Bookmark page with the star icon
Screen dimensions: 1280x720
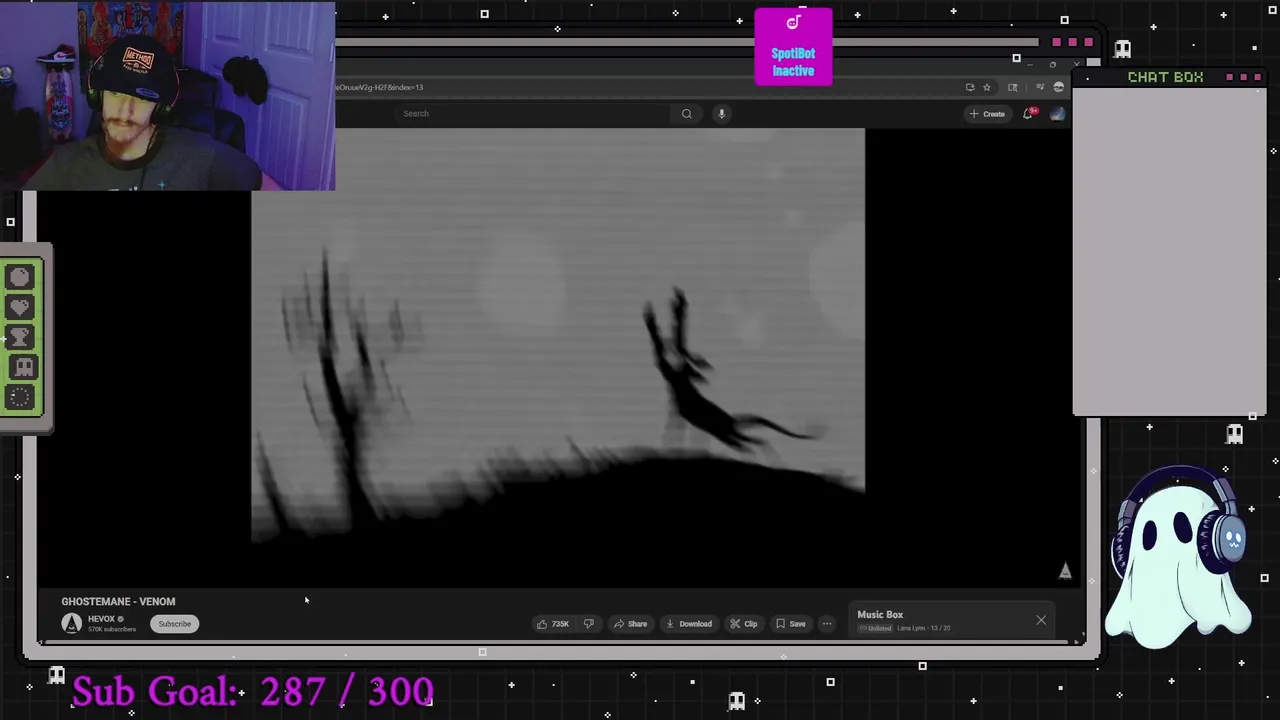986,87
